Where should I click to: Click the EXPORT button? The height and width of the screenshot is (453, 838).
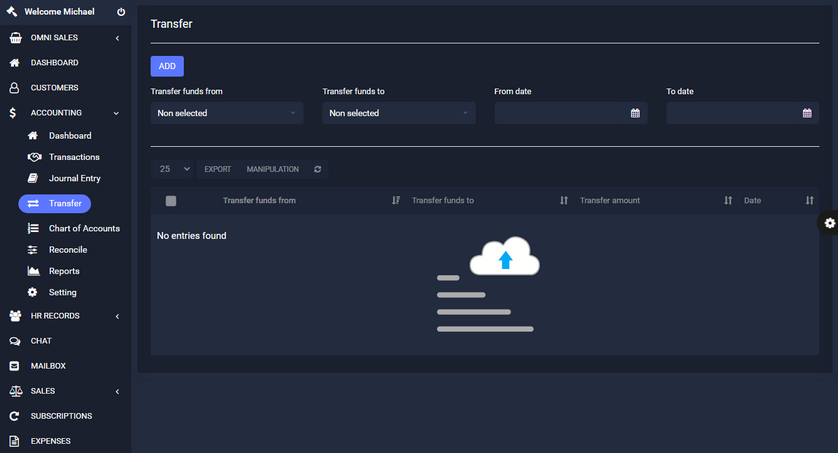[x=218, y=169]
